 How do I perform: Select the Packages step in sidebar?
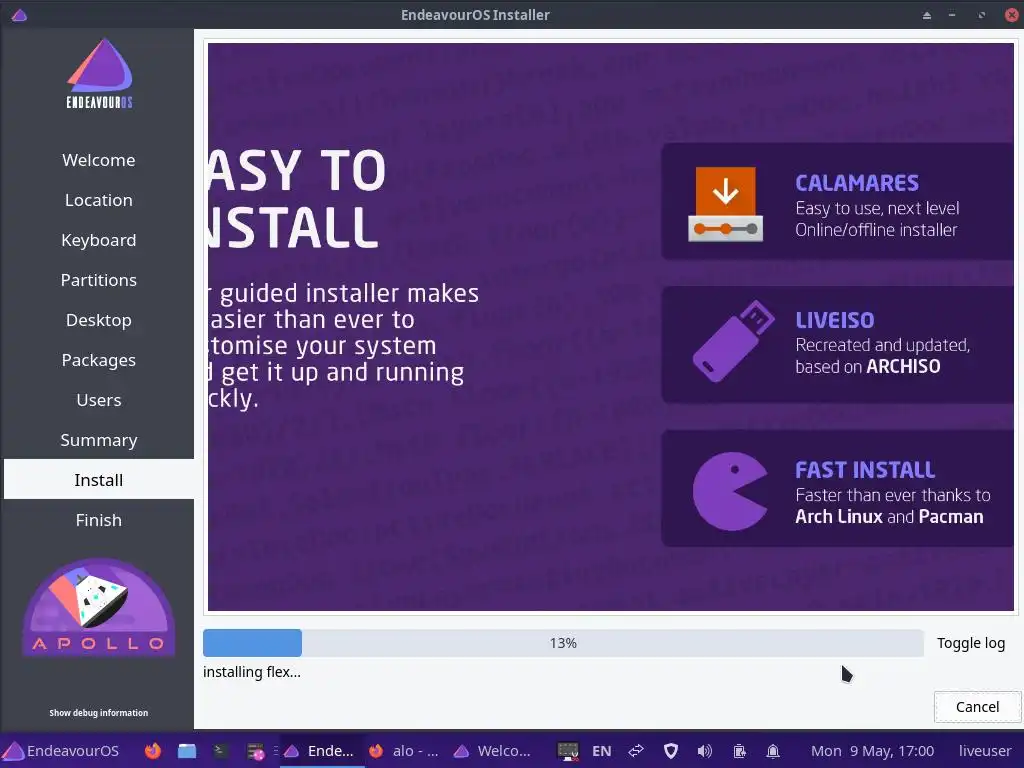point(99,360)
